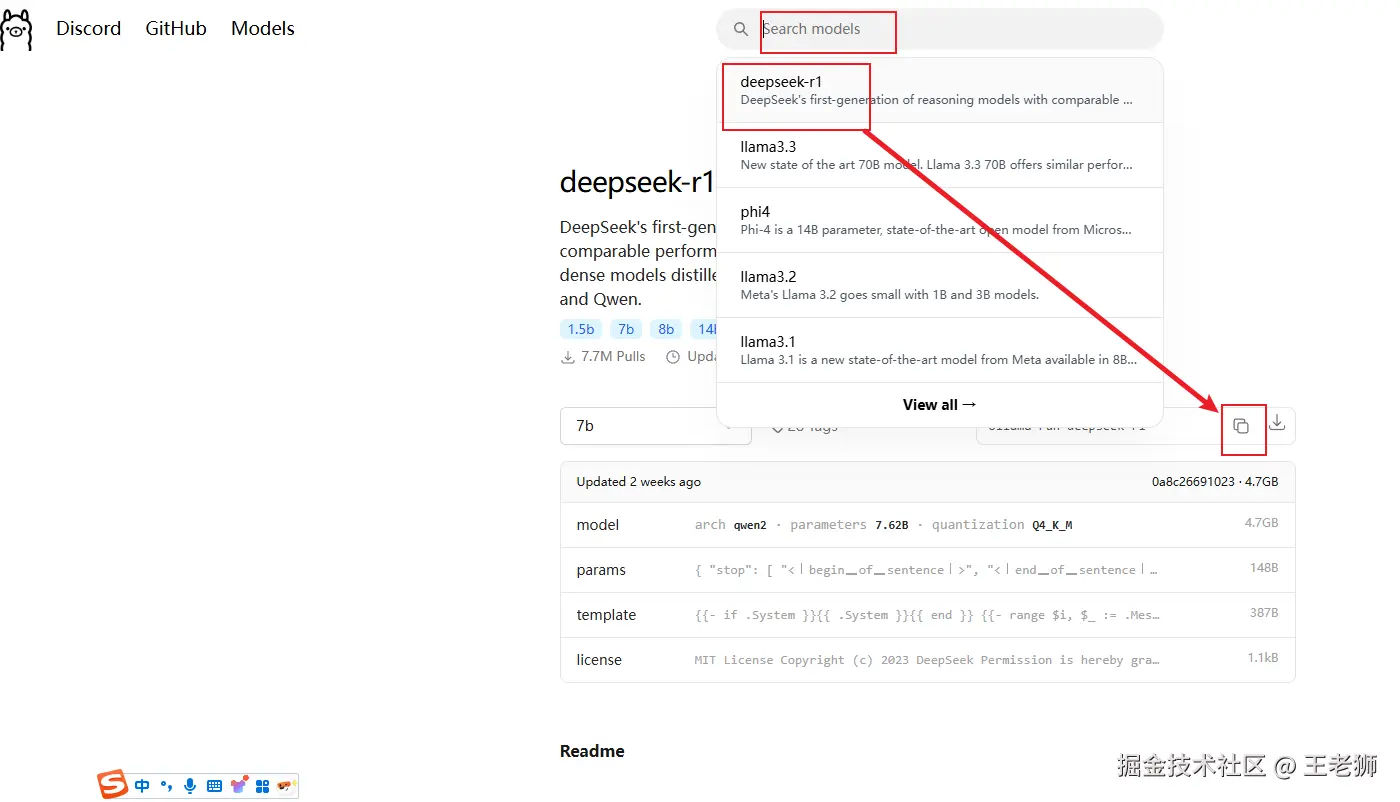The width and height of the screenshot is (1400, 802).
Task: Click View all → in search dropdown
Action: point(940,405)
